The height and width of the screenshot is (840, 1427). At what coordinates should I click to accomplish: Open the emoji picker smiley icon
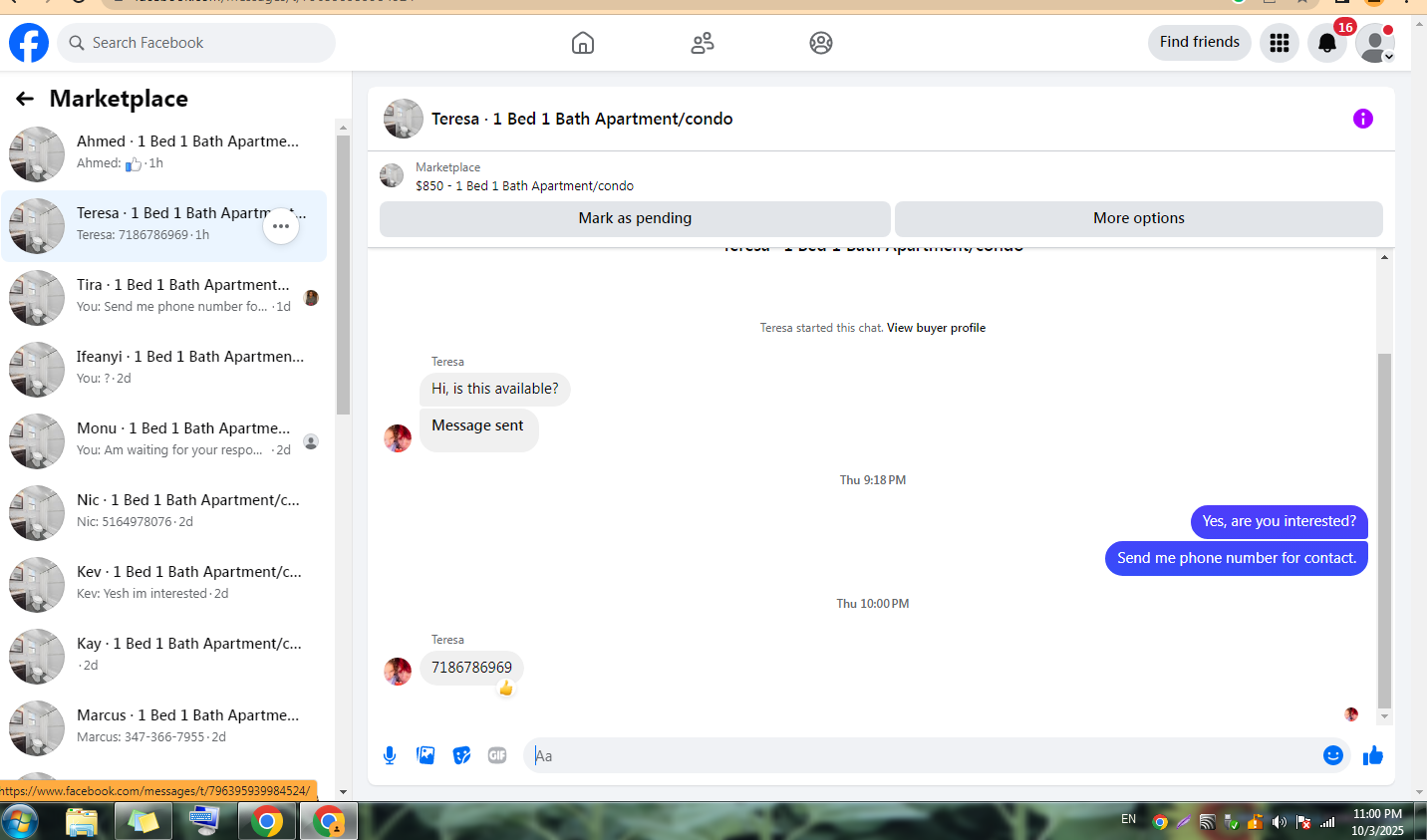coord(1333,755)
